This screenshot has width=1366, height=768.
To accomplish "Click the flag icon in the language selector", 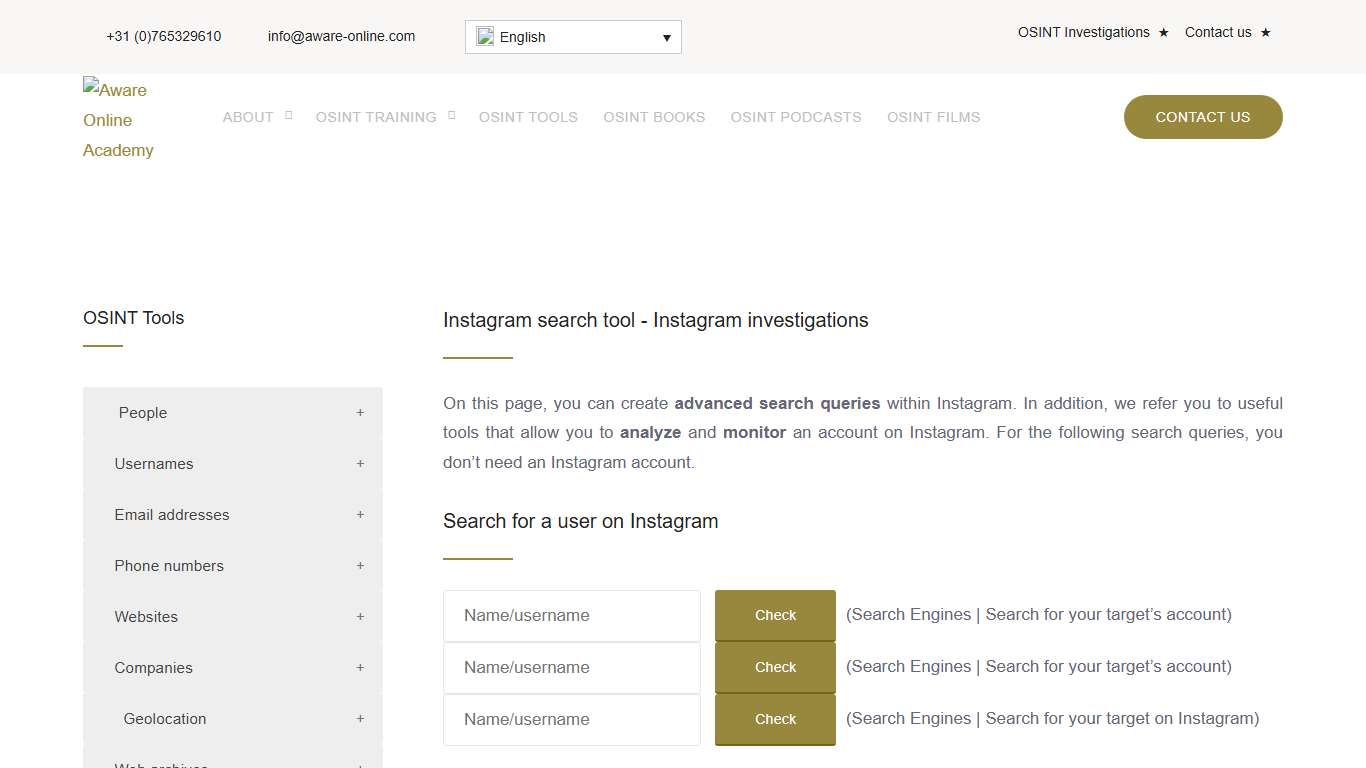I will click(485, 36).
